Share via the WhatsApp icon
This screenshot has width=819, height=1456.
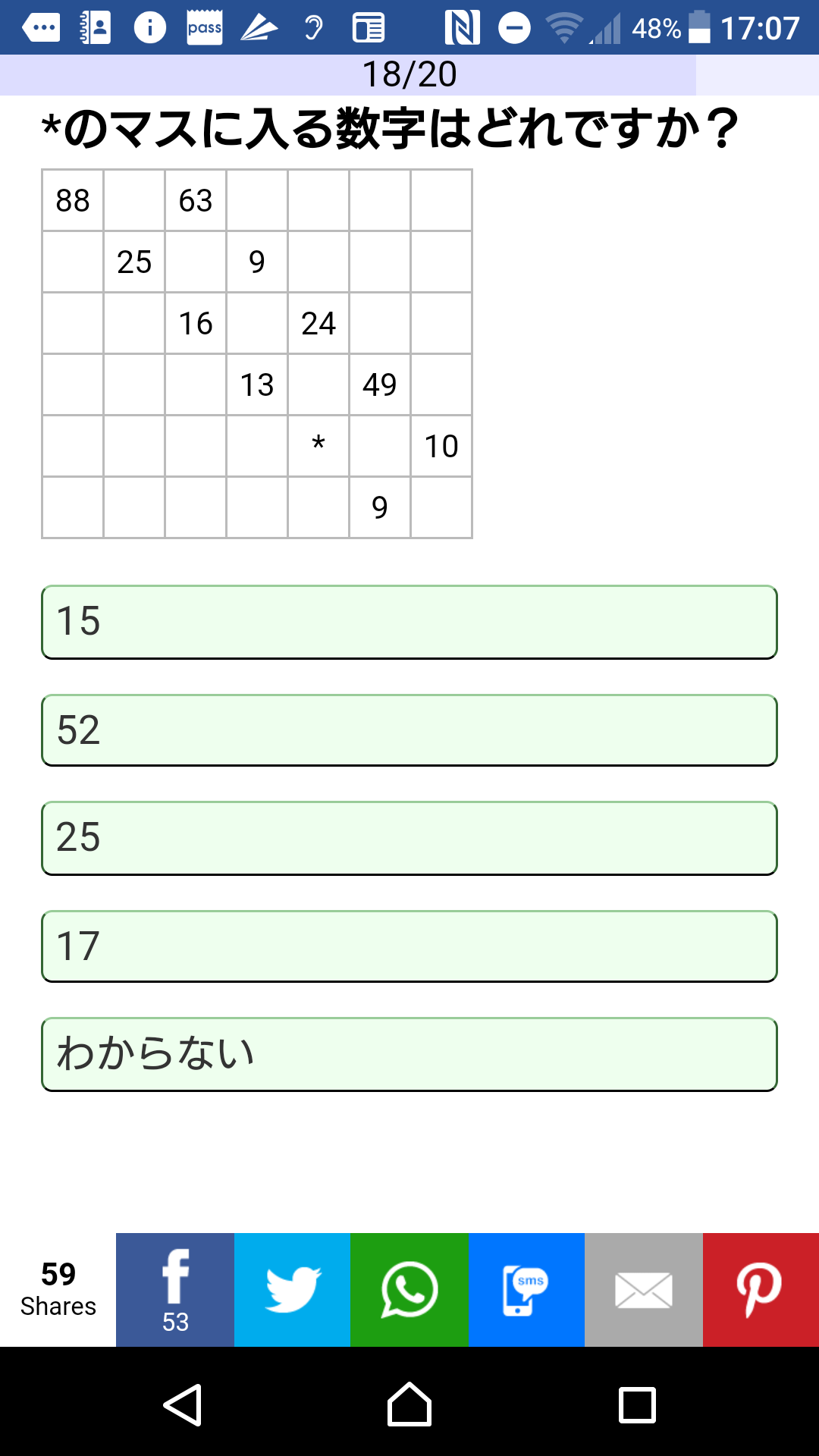click(x=409, y=1289)
